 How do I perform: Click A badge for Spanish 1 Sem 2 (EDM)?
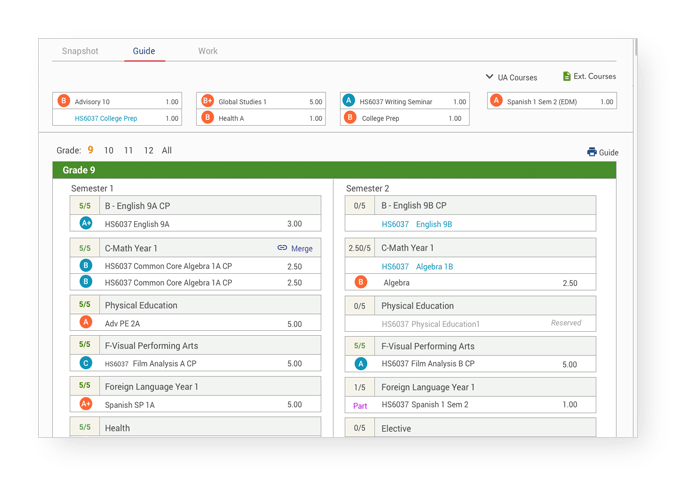coord(496,100)
